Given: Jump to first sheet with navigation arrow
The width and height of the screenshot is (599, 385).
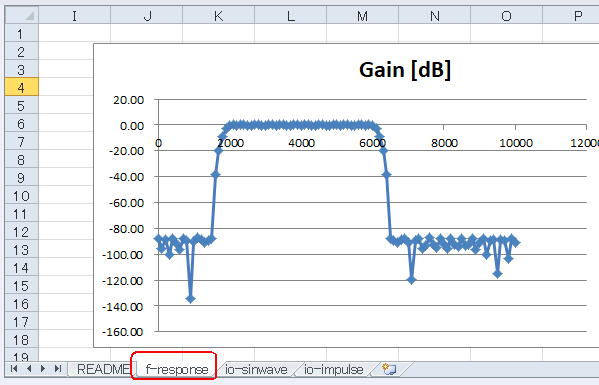Looking at the screenshot, I should click(x=14, y=369).
